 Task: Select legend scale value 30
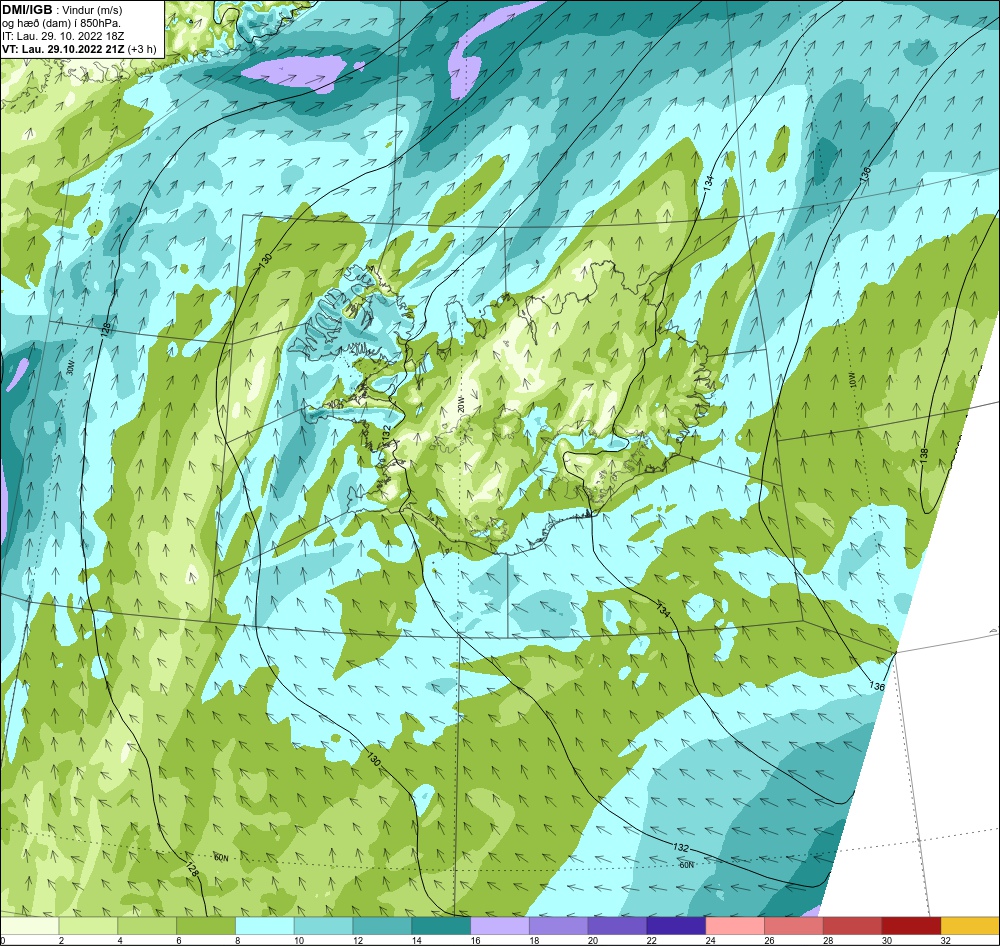coord(886,940)
